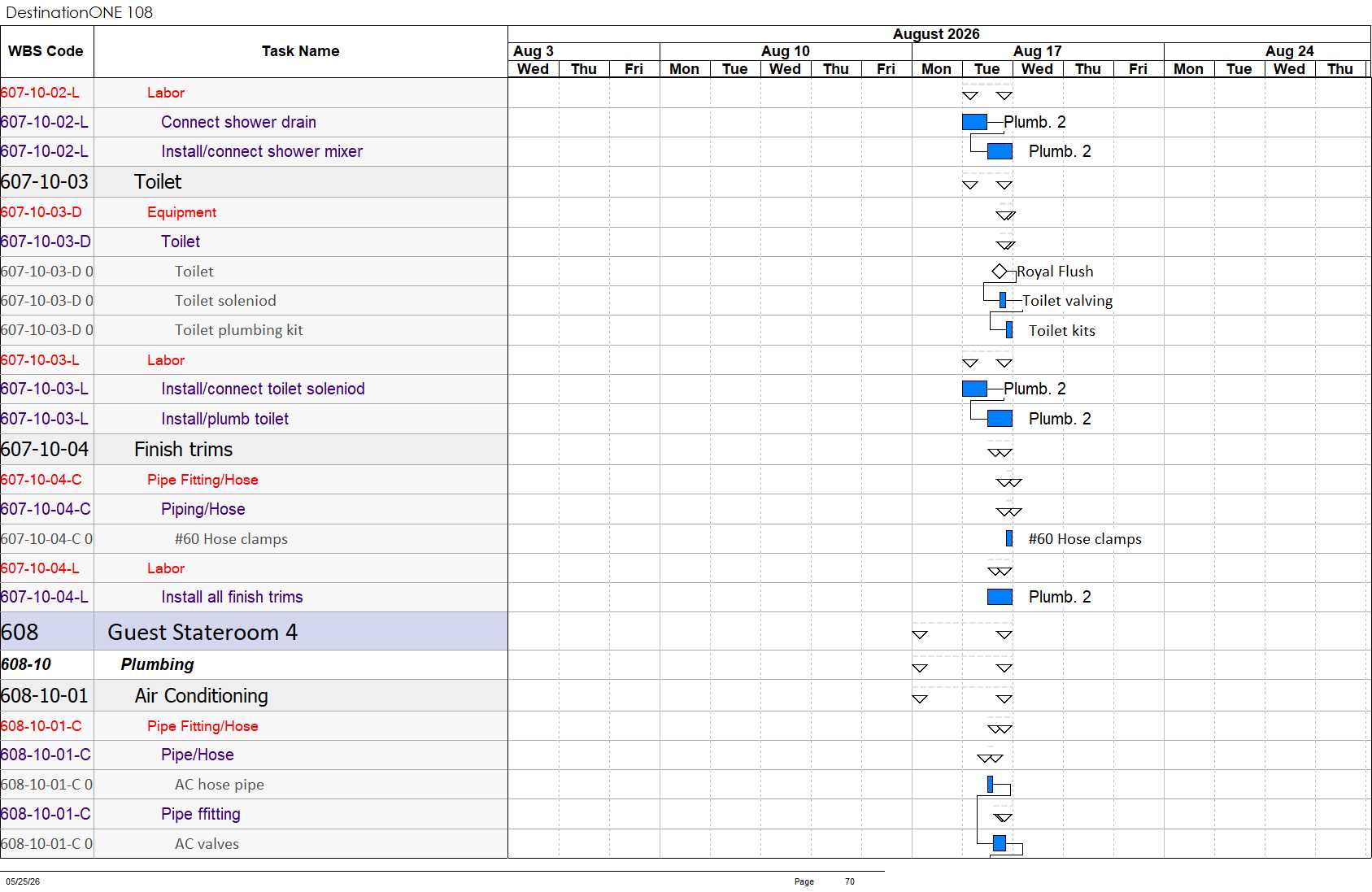Click the Install/connect shower mixer Gantt bar
Viewport: 1372px width, 892px height.
(1000, 151)
